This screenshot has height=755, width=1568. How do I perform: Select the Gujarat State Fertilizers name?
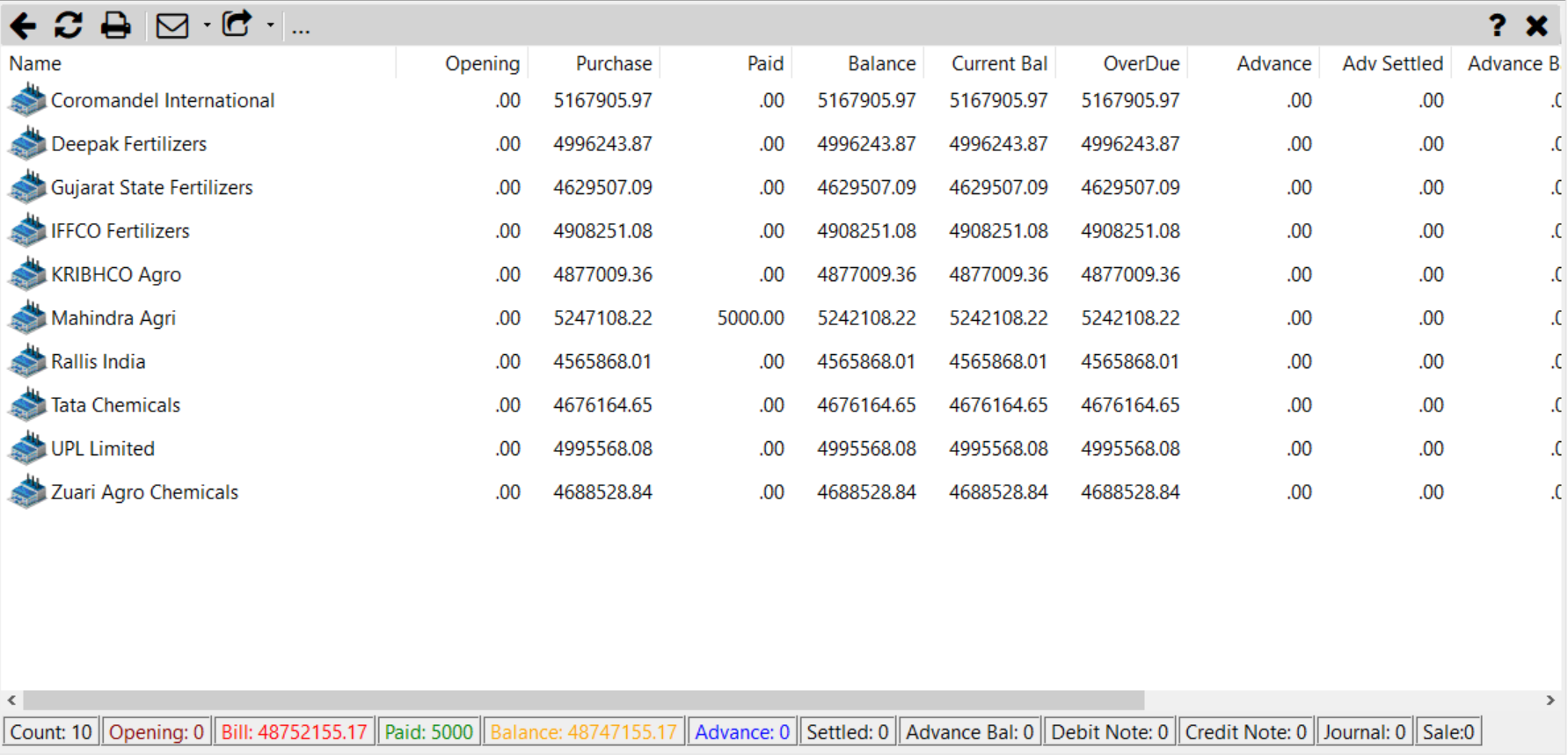[x=151, y=187]
